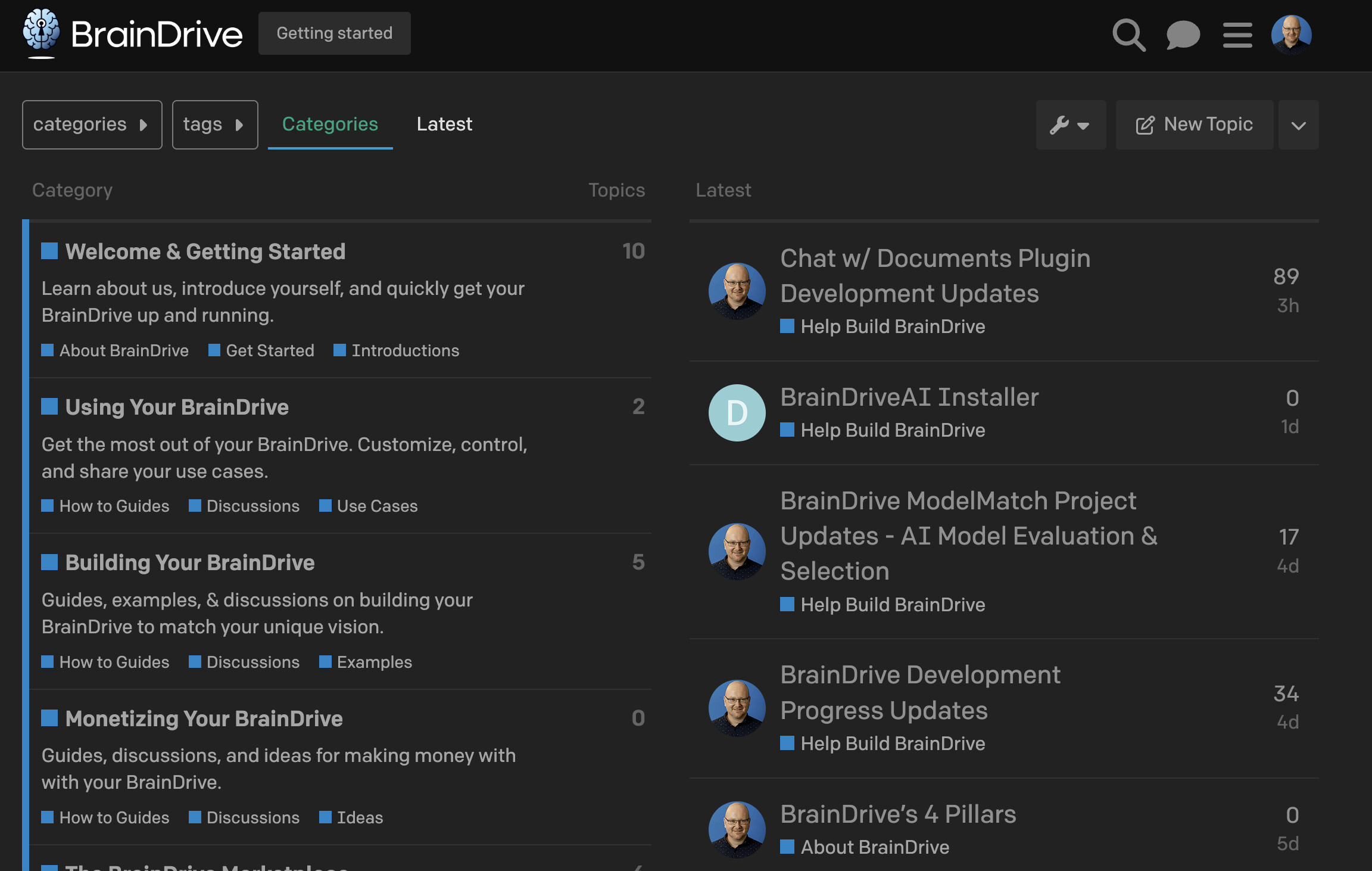Open the search magnifier icon

(1128, 35)
